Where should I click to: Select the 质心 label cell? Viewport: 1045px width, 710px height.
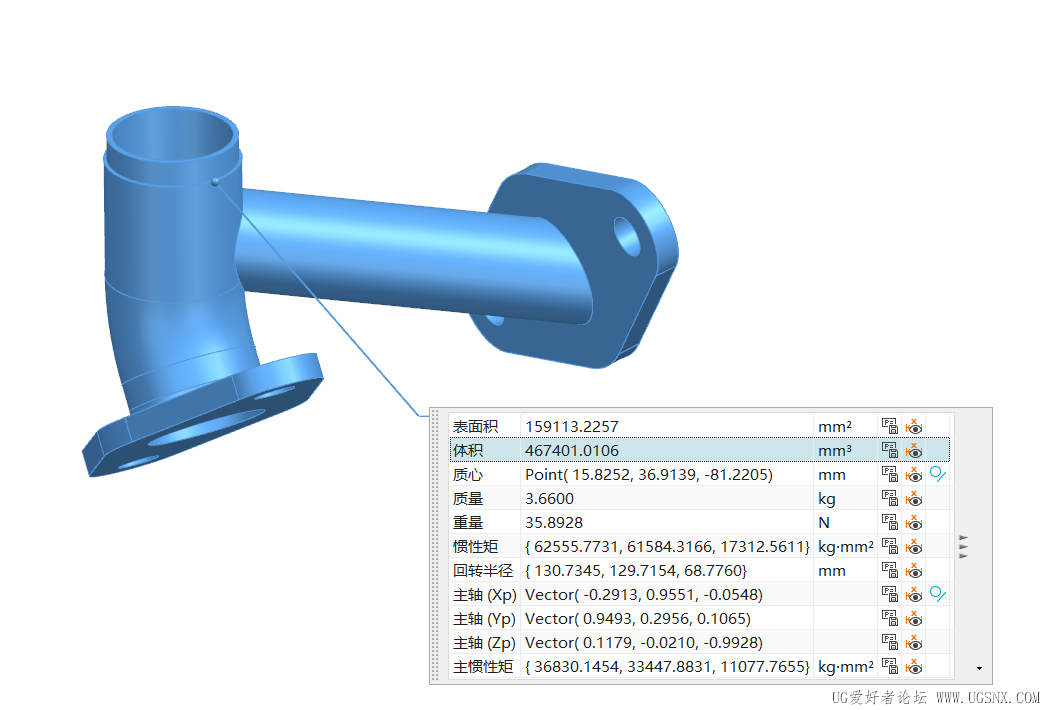(485, 474)
